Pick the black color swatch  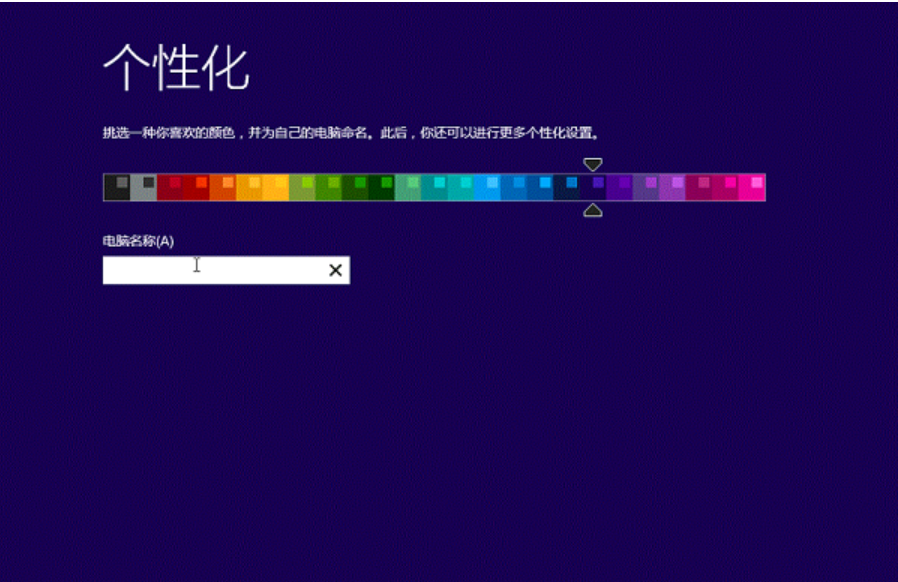pos(117,187)
